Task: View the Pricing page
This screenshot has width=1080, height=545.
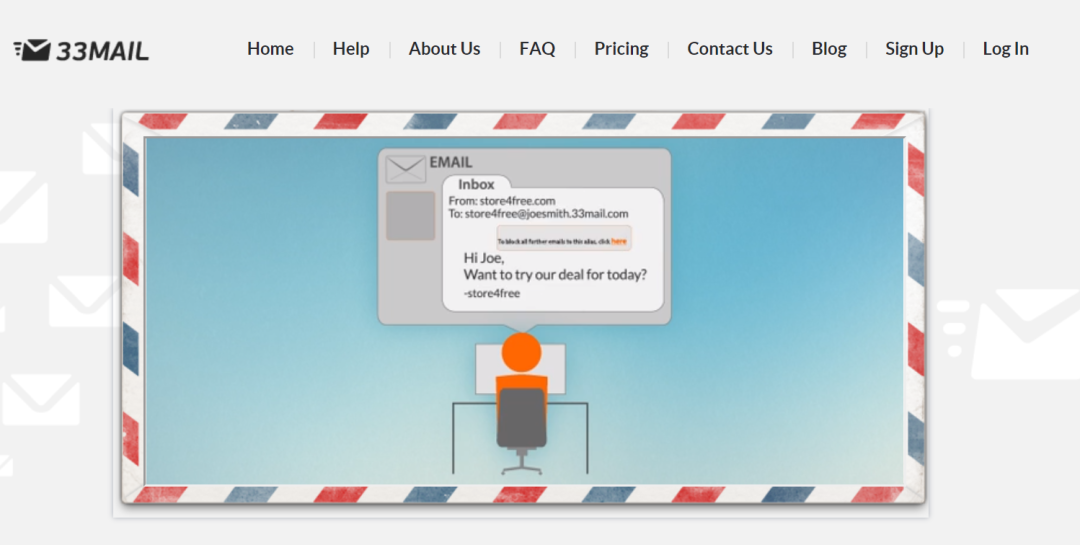Action: 621,49
